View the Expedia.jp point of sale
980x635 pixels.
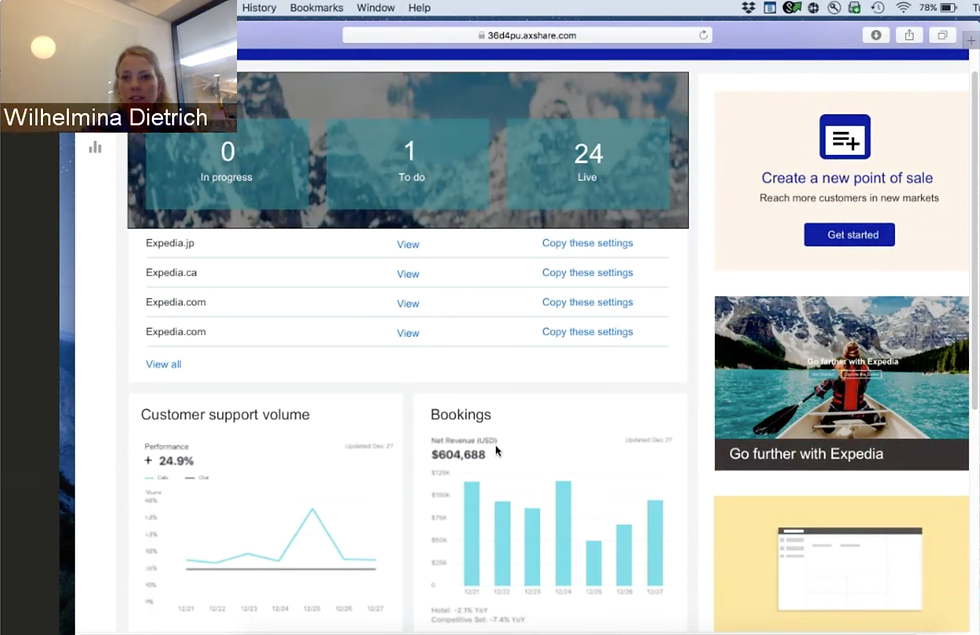click(x=408, y=244)
